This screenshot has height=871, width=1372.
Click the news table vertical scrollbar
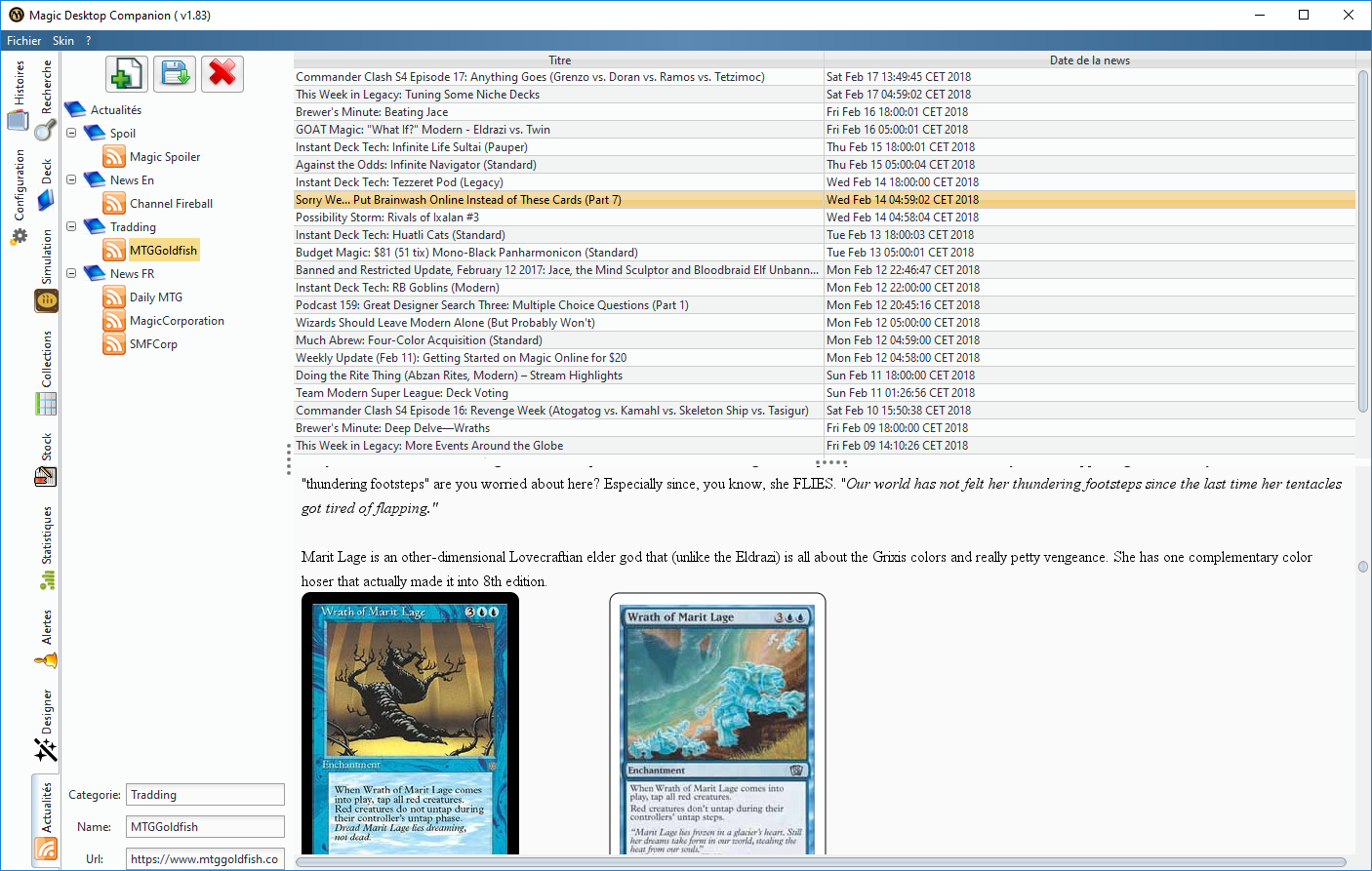[1363, 241]
